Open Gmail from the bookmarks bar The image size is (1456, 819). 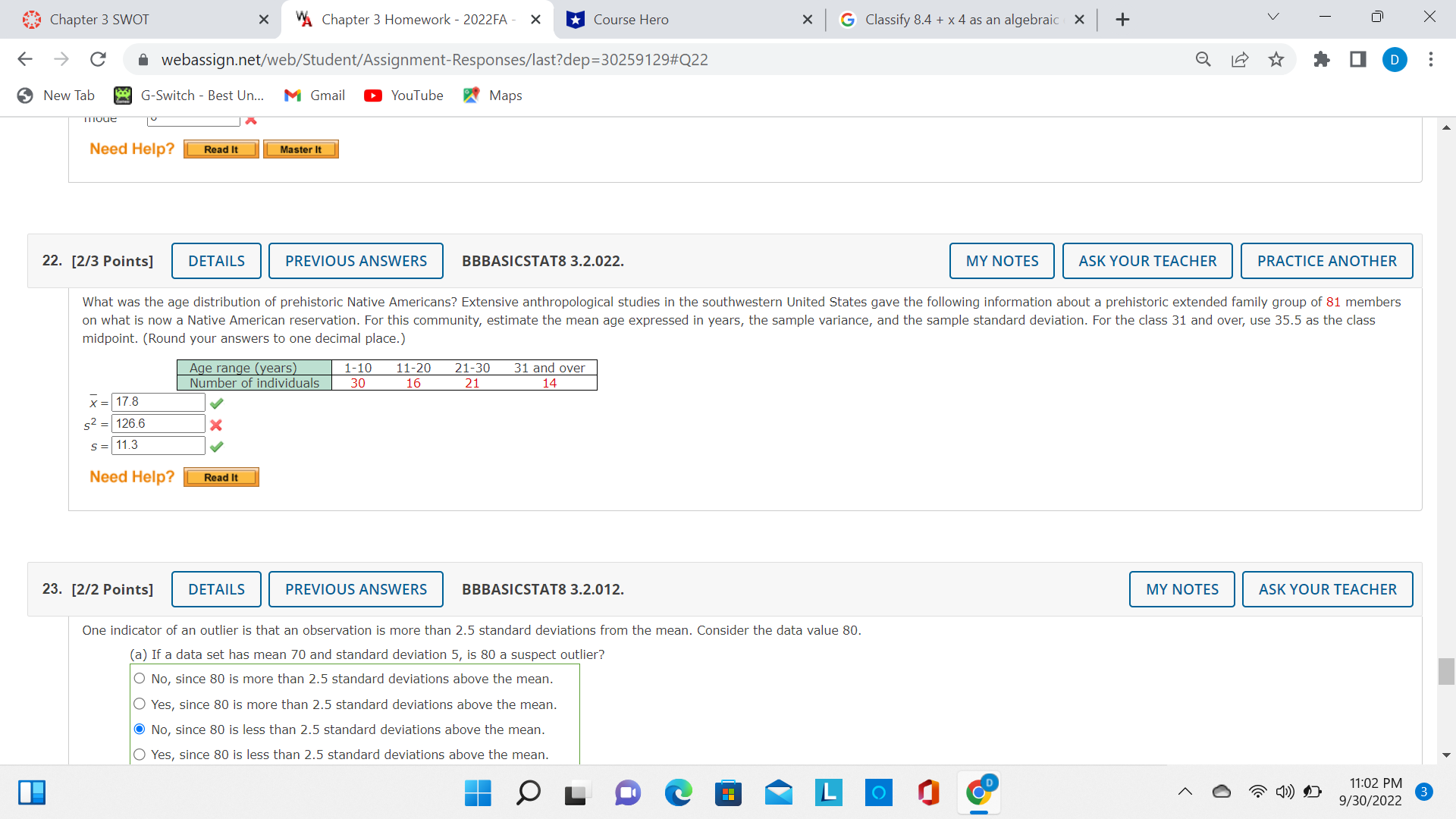click(x=314, y=96)
